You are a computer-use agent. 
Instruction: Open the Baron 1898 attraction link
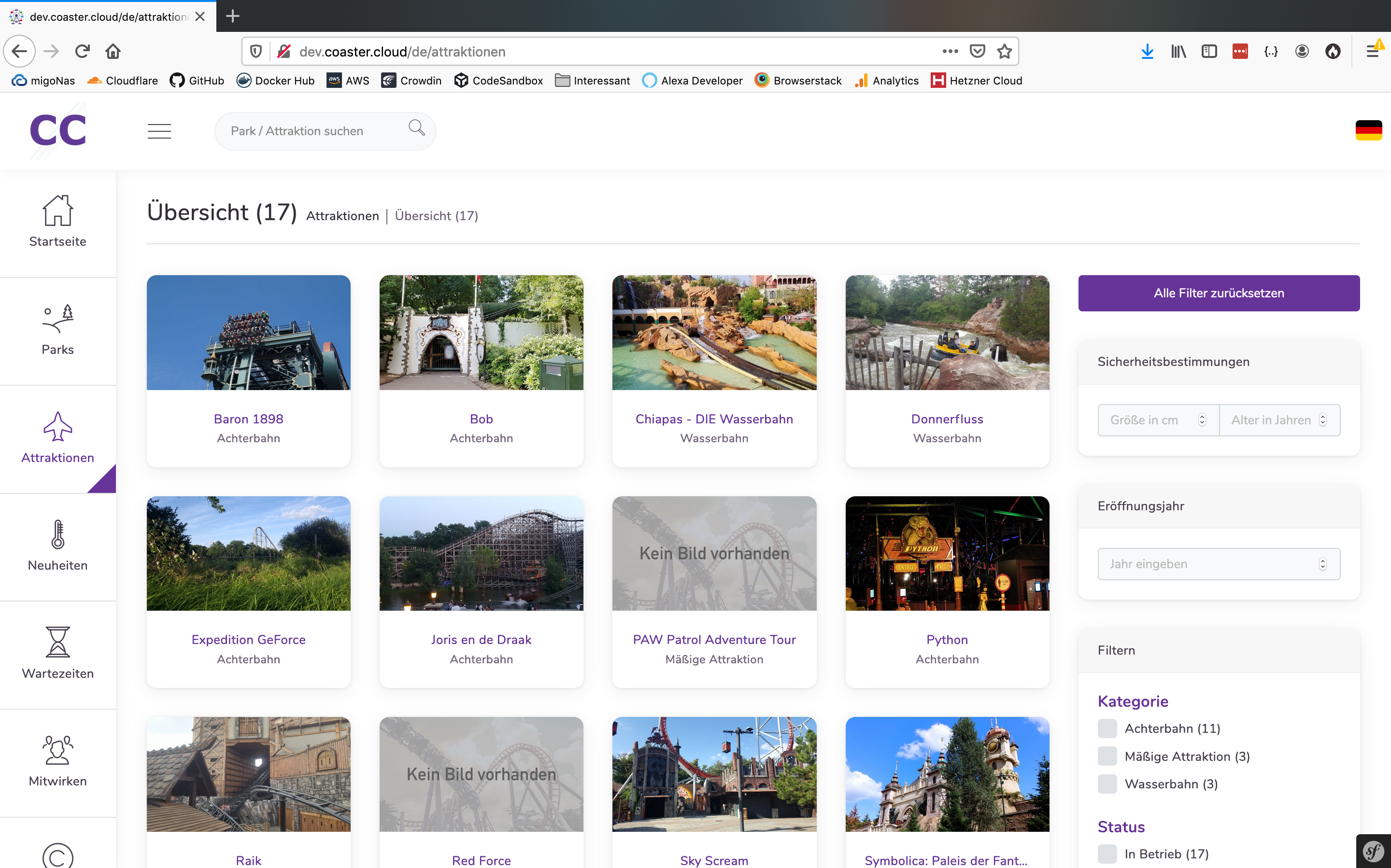pyautogui.click(x=248, y=419)
